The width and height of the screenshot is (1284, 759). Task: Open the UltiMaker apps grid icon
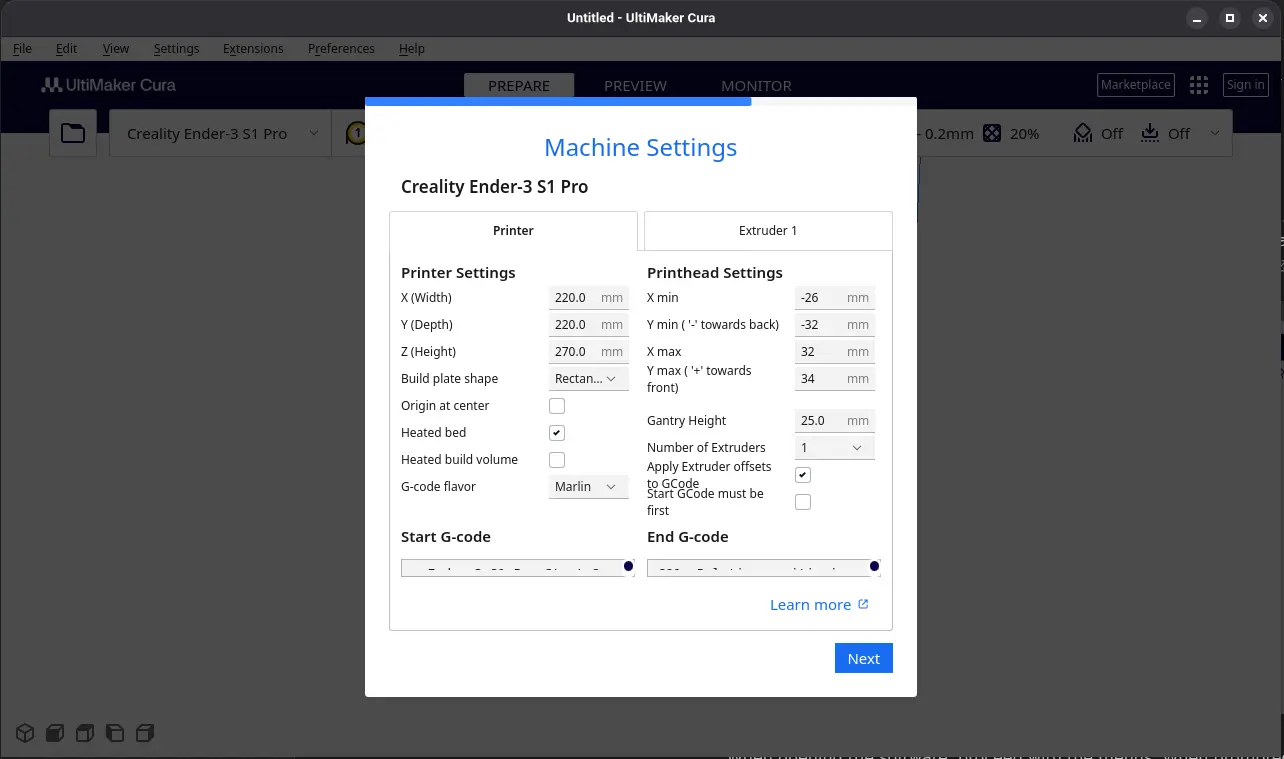point(1199,86)
